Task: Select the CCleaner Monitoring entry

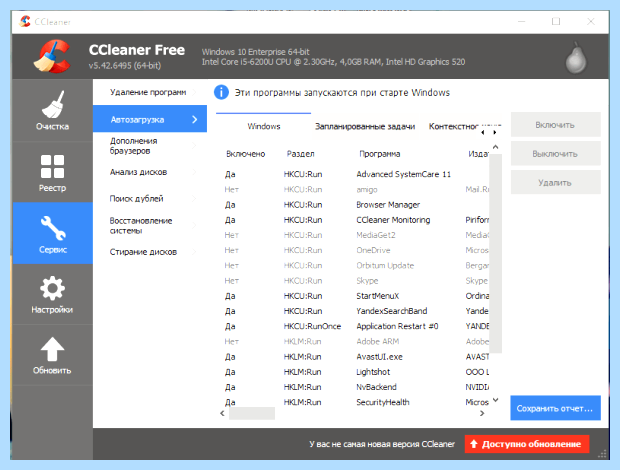Action: point(356,220)
